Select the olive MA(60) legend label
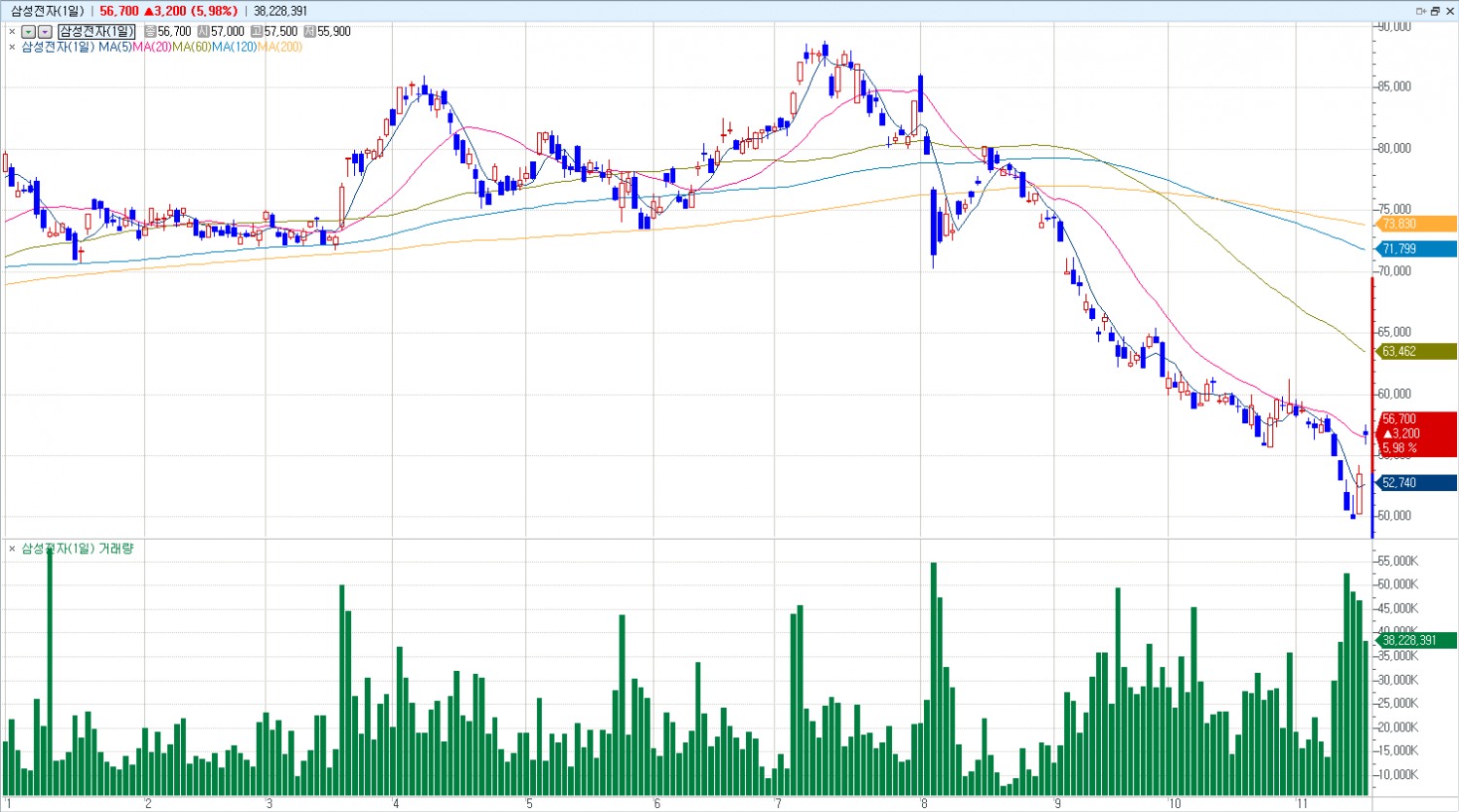The image size is (1459, 812). (x=192, y=47)
